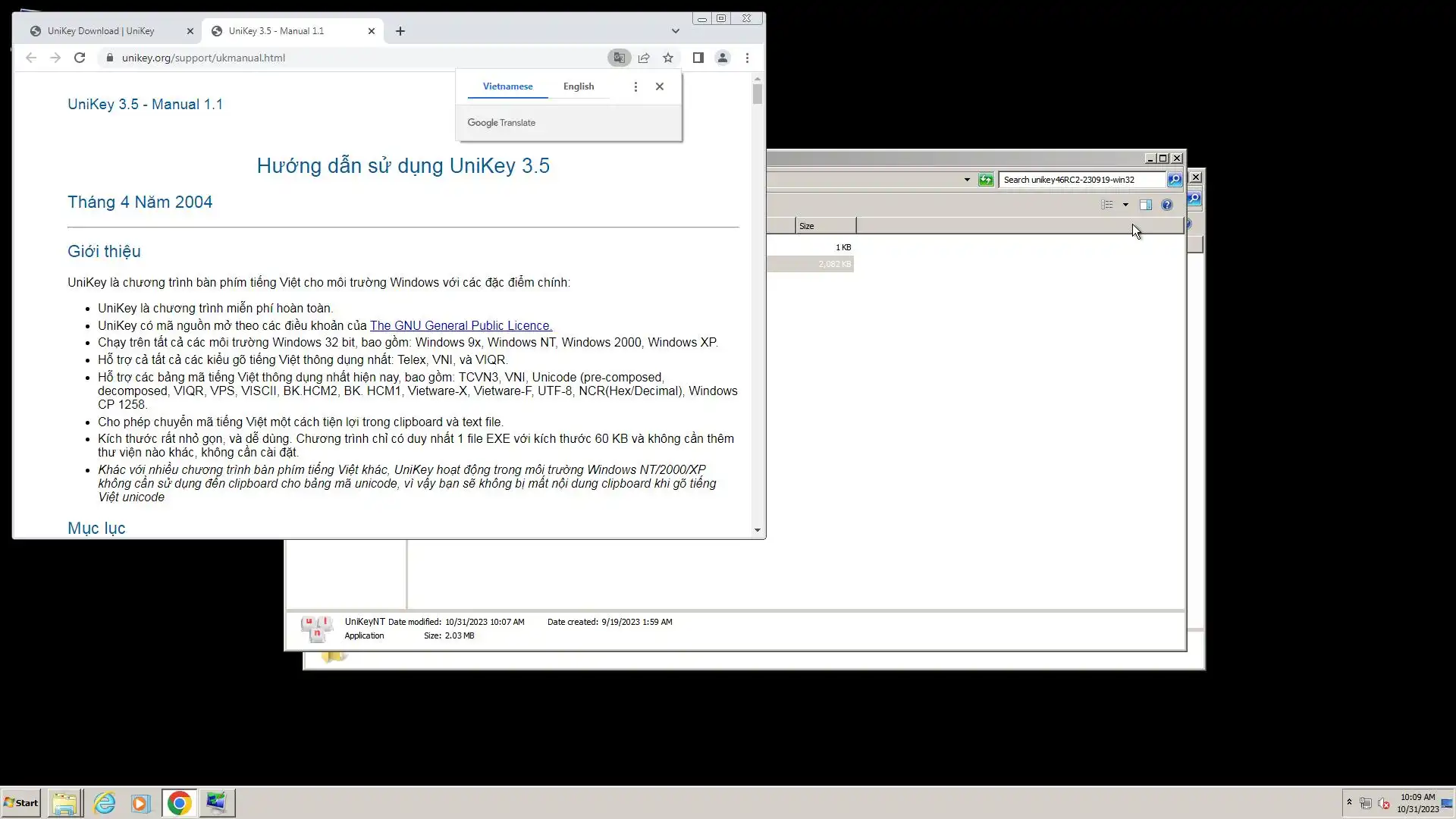Click the Google Translate icon in address bar
The image size is (1456, 819).
[619, 58]
